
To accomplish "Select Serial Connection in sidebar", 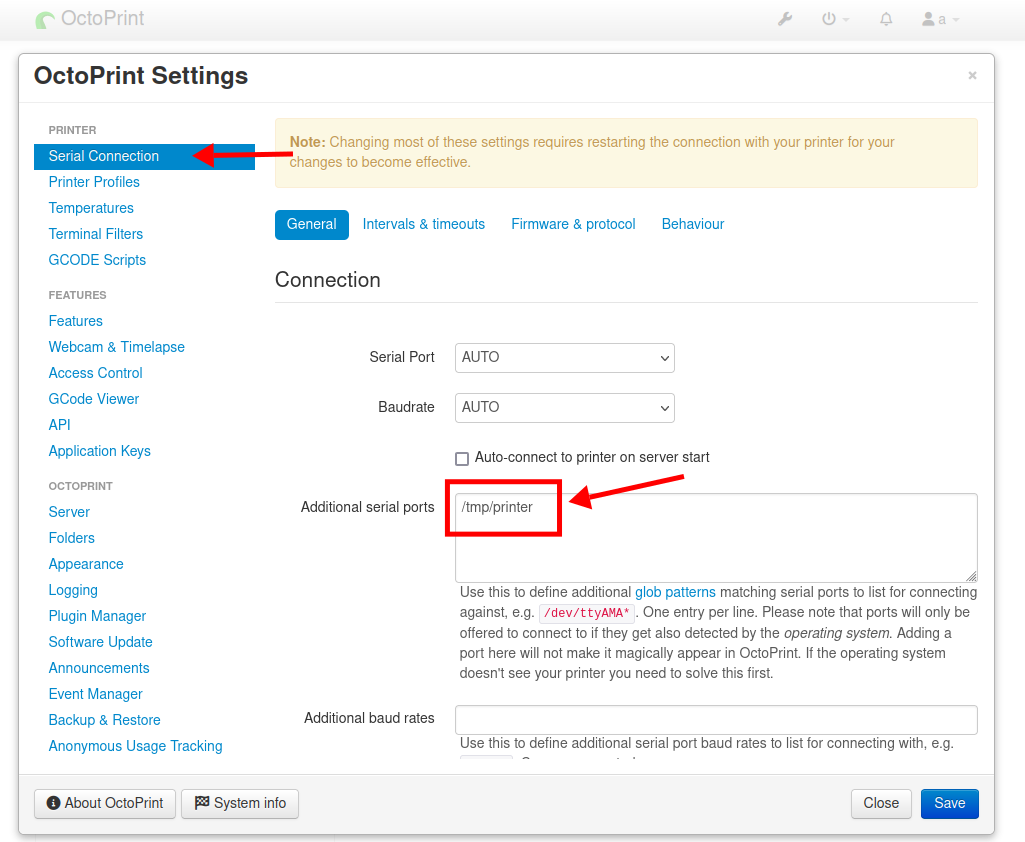I will coord(144,156).
